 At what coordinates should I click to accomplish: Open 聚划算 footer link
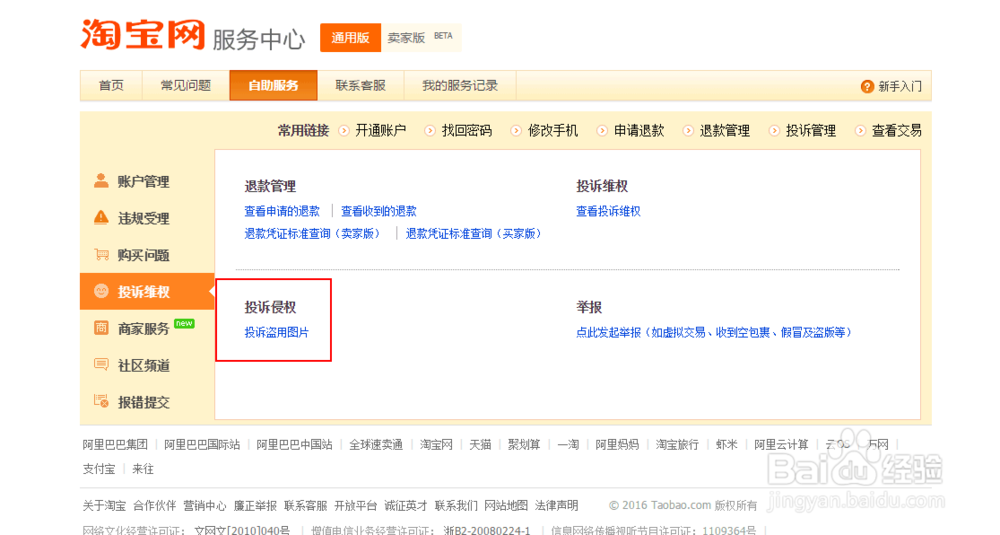tap(524, 444)
